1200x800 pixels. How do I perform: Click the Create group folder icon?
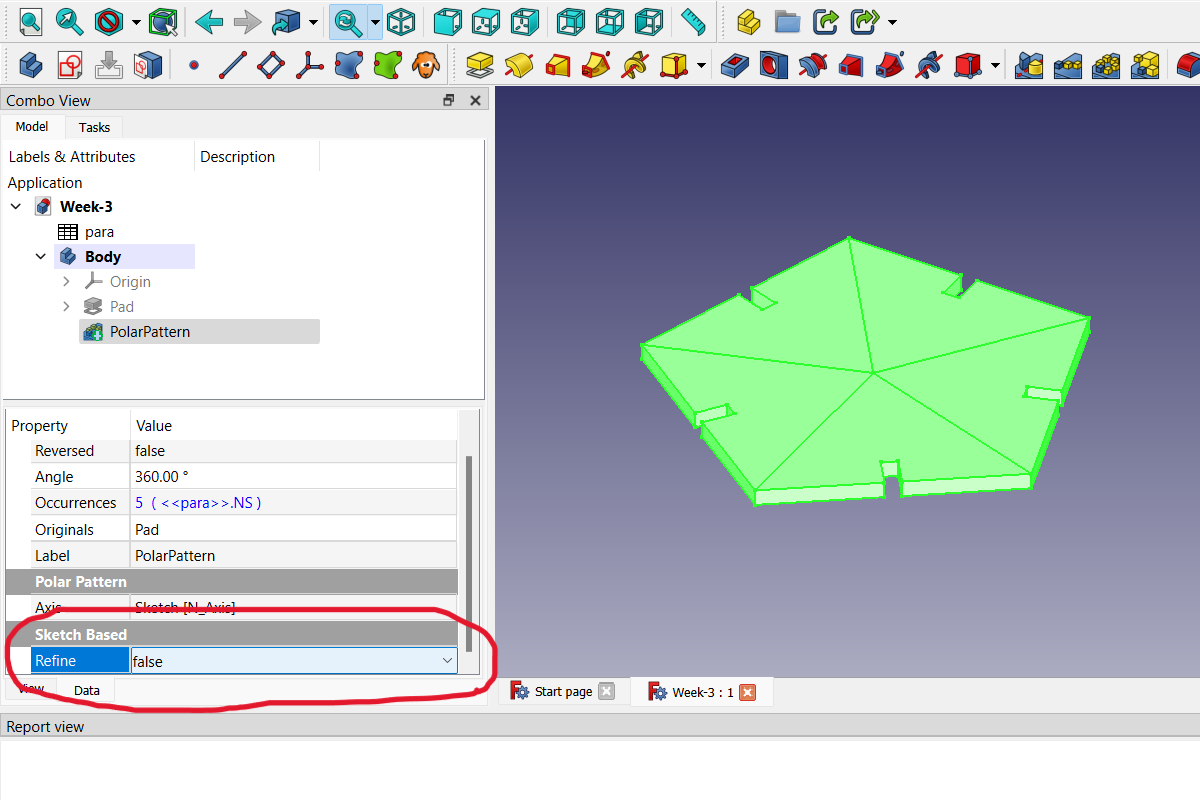point(787,20)
